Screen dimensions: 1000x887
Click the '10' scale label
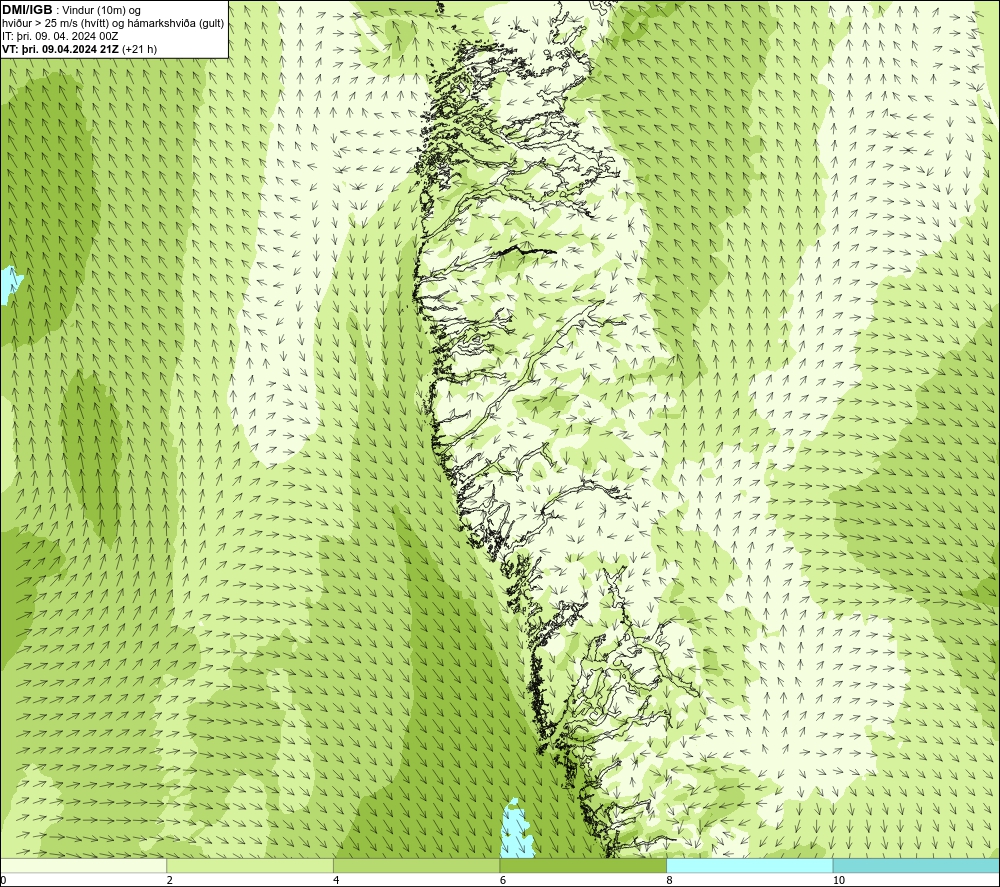click(839, 880)
